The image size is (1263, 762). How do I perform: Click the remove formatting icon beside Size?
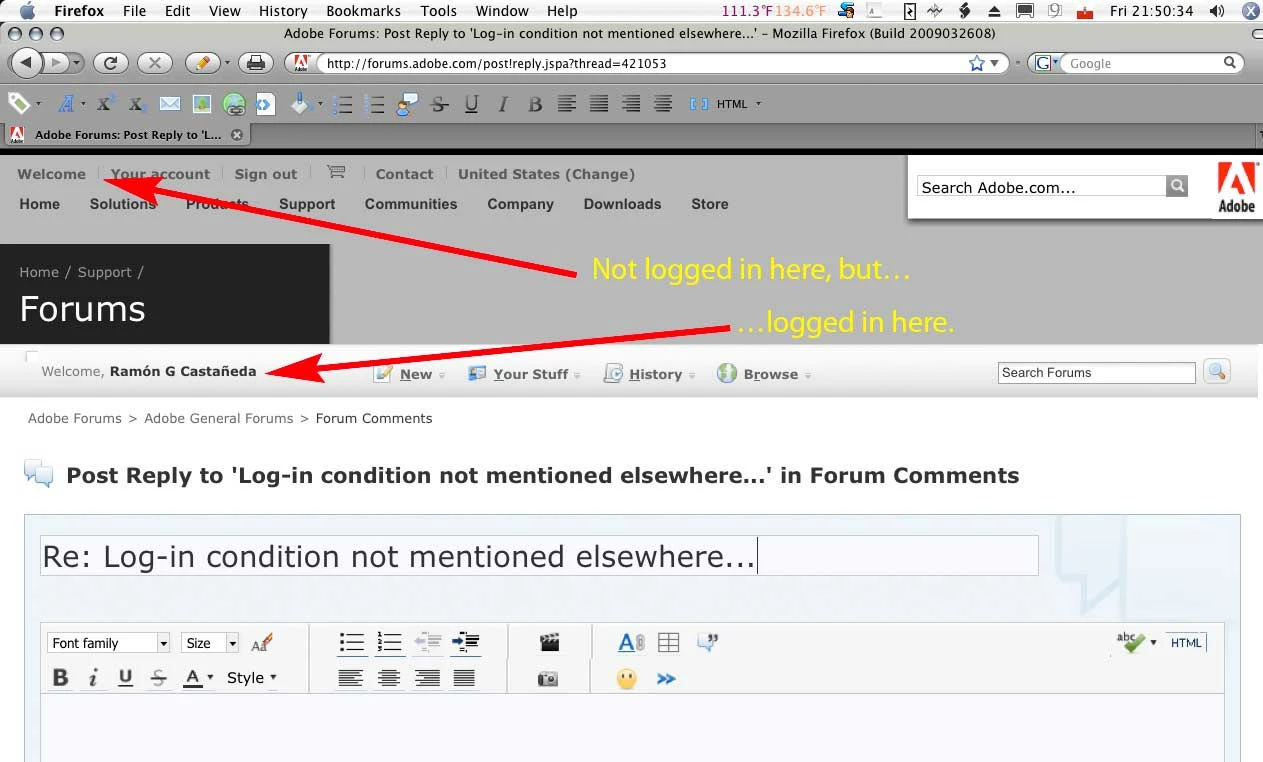click(x=262, y=643)
